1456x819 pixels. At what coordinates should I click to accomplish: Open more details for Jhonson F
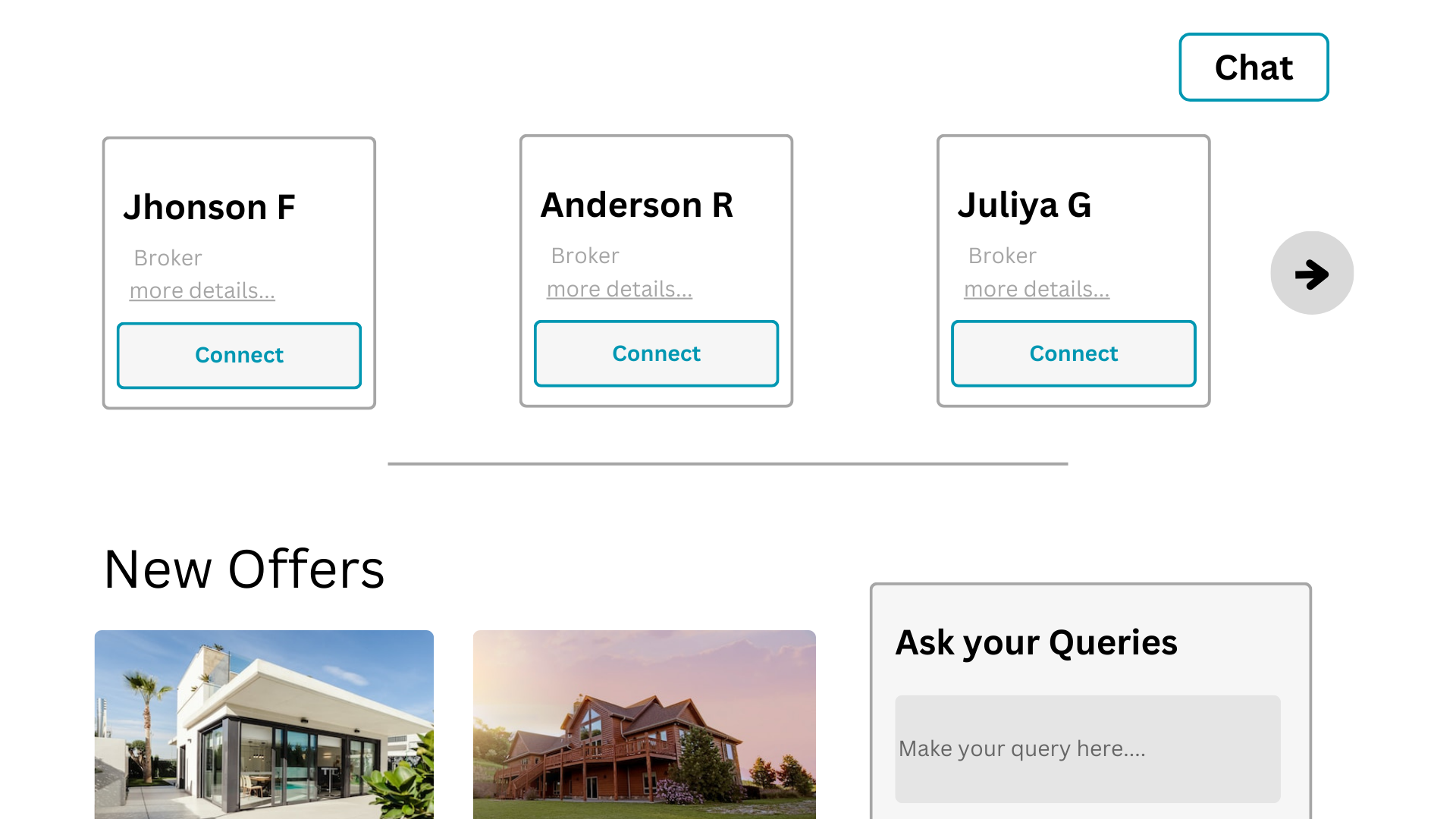pyautogui.click(x=202, y=291)
